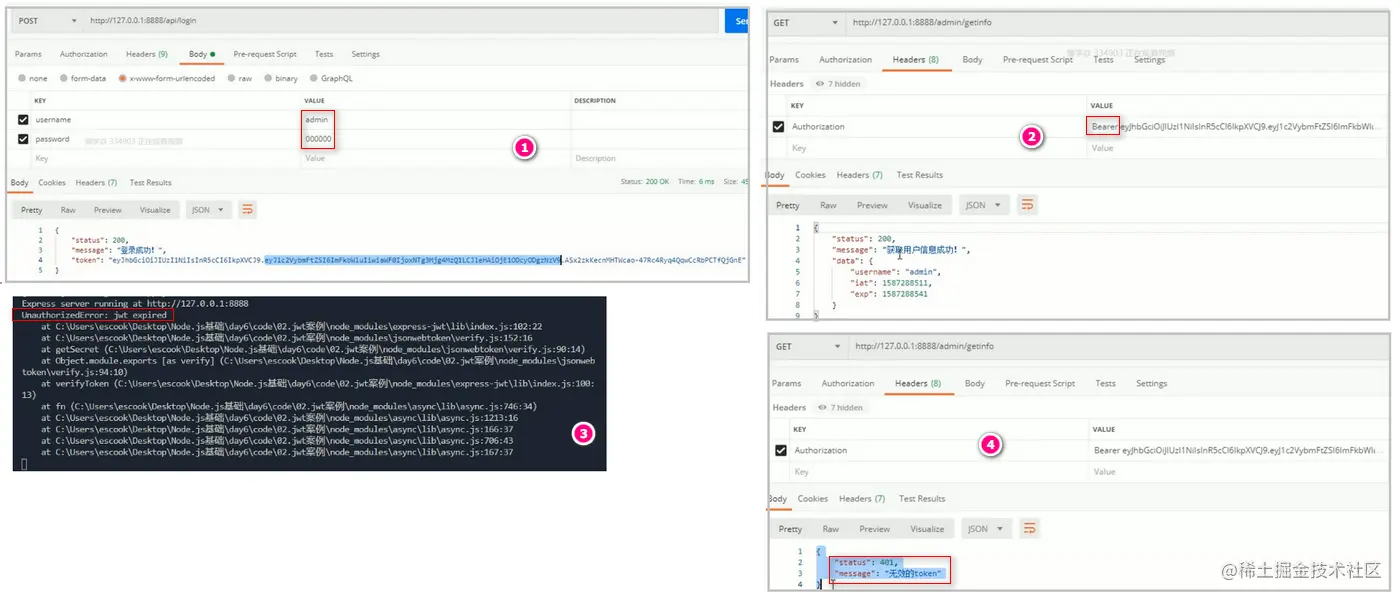Viewport: 1400px width, 599px height.
Task: Open Pre-request Script tab in the 401 getinfo panel
Action: click(x=1040, y=383)
